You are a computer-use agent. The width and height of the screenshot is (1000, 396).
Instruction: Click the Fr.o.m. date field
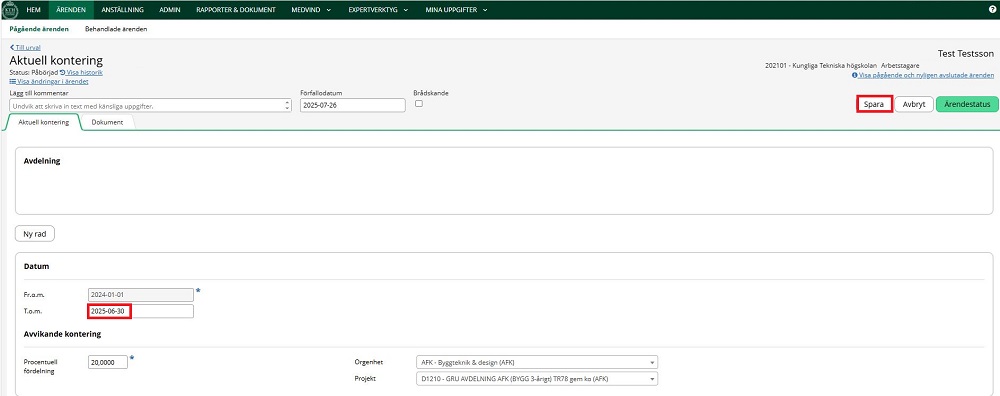140,295
